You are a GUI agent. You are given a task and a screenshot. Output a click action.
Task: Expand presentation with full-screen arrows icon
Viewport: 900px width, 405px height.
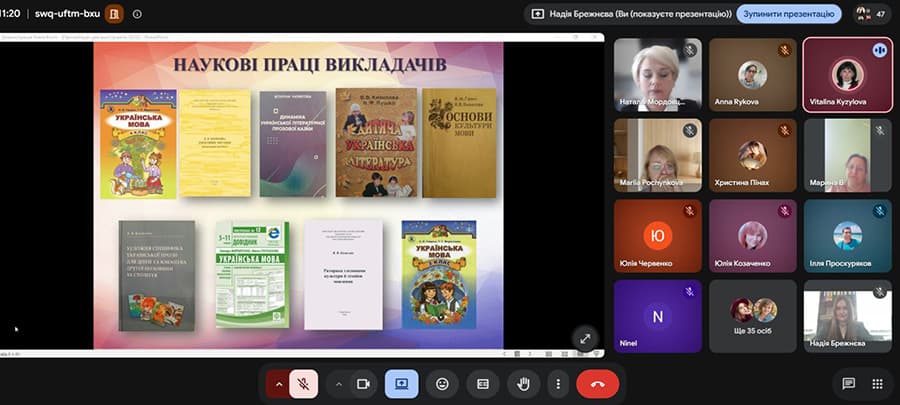(585, 338)
